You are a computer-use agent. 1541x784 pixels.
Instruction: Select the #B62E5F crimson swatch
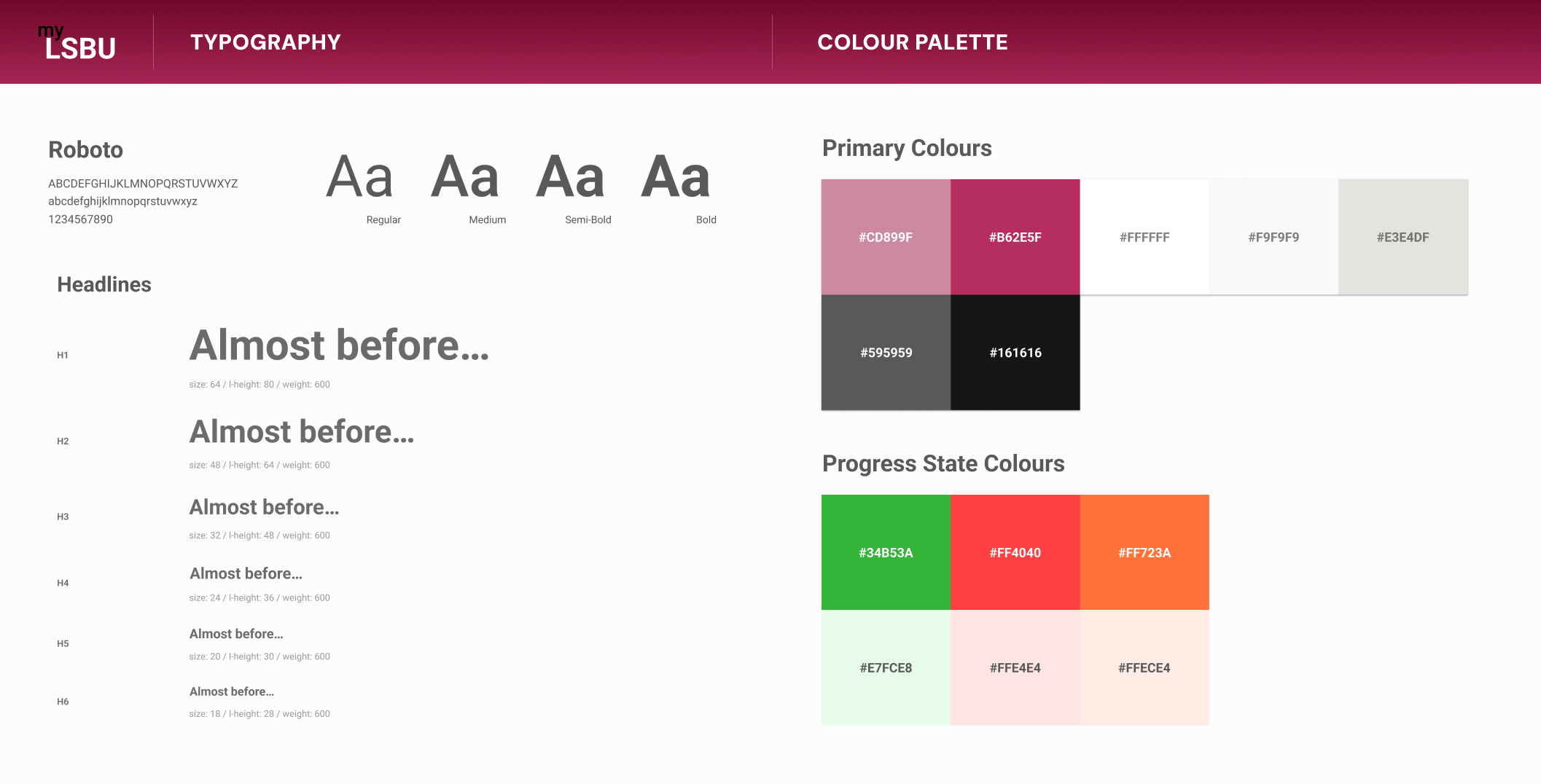pos(1015,237)
